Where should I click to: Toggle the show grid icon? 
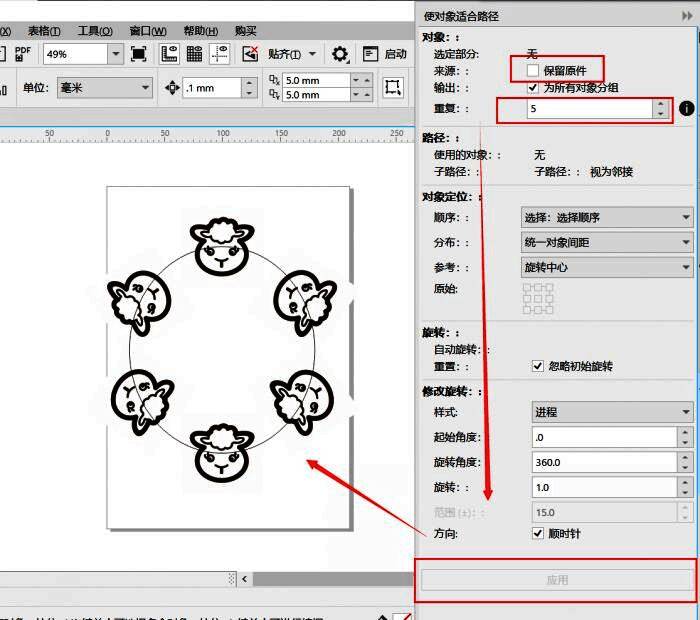(x=194, y=54)
